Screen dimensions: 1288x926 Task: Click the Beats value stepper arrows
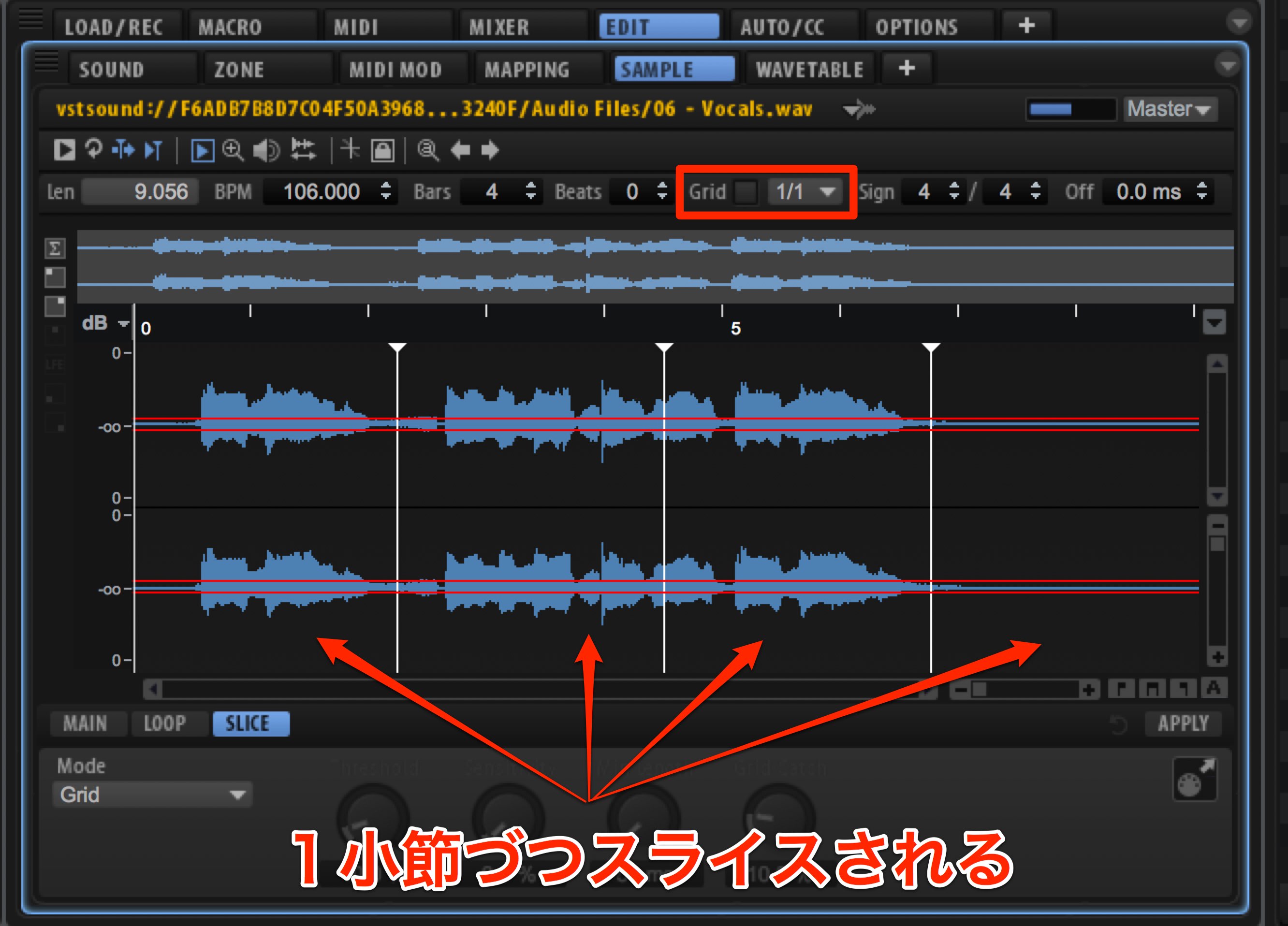[661, 191]
